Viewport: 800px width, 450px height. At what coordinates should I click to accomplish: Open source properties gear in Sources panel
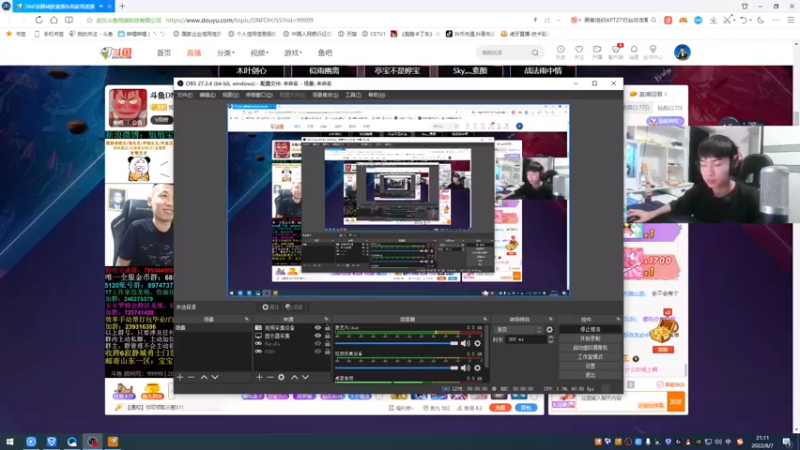[x=281, y=377]
